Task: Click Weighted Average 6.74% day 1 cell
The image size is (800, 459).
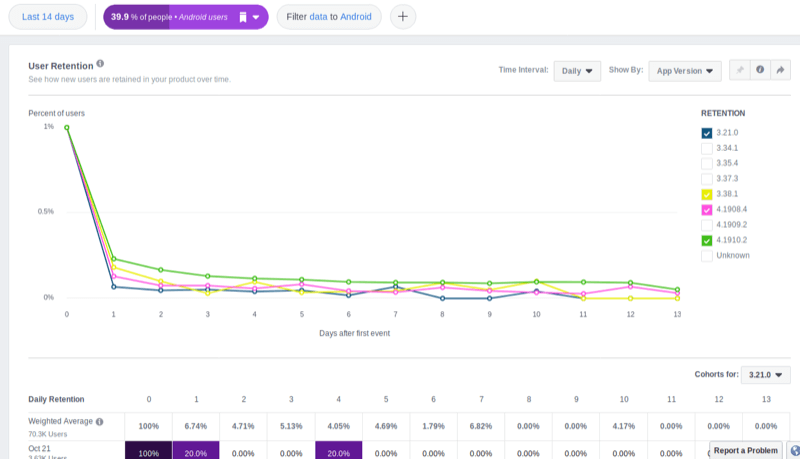Action: pyautogui.click(x=196, y=426)
